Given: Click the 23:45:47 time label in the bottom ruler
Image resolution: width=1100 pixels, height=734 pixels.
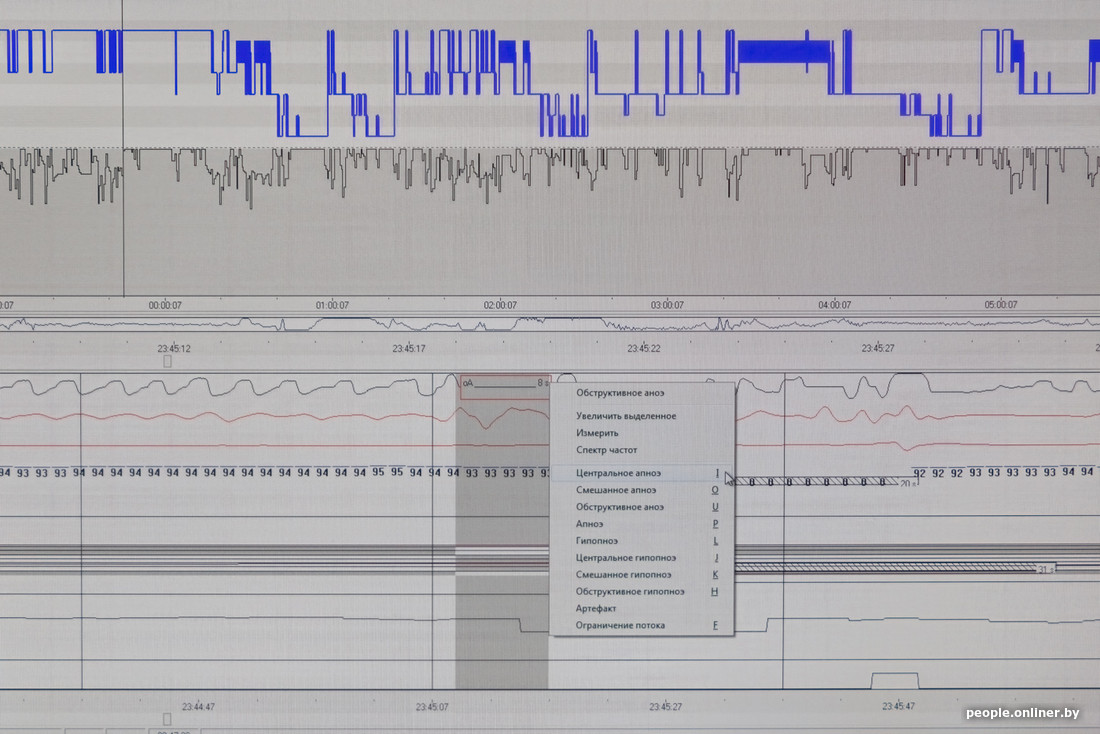Looking at the screenshot, I should (898, 706).
